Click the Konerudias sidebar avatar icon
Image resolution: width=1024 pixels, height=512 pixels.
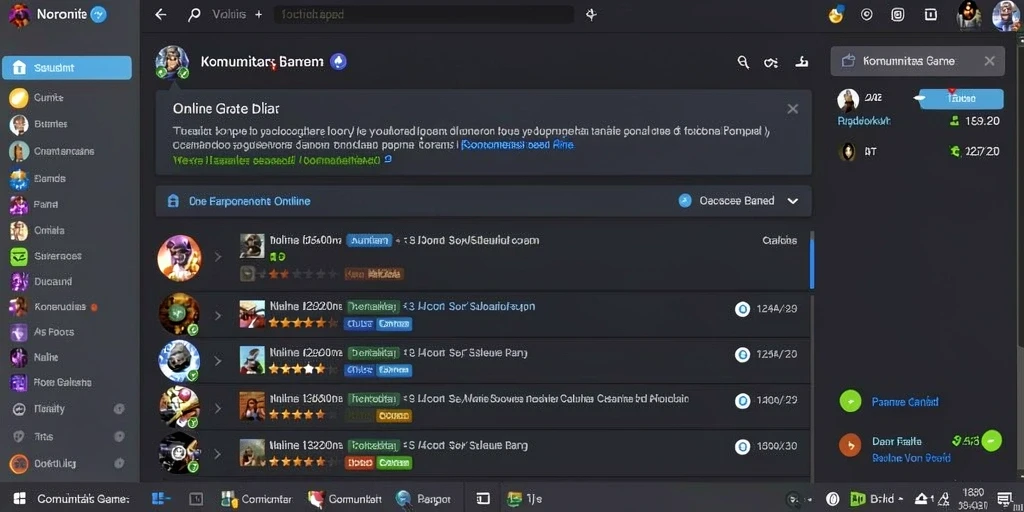point(18,306)
